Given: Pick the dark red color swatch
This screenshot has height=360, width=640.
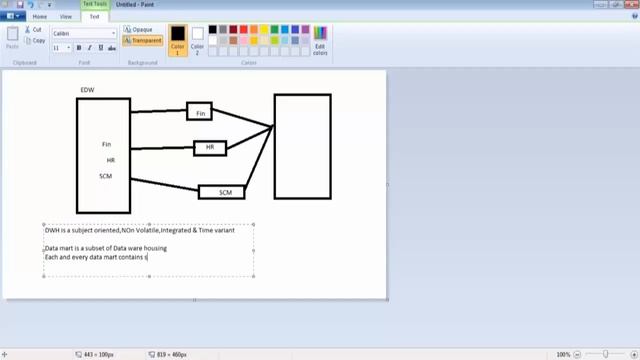Looking at the screenshot, I should (x=233, y=29).
